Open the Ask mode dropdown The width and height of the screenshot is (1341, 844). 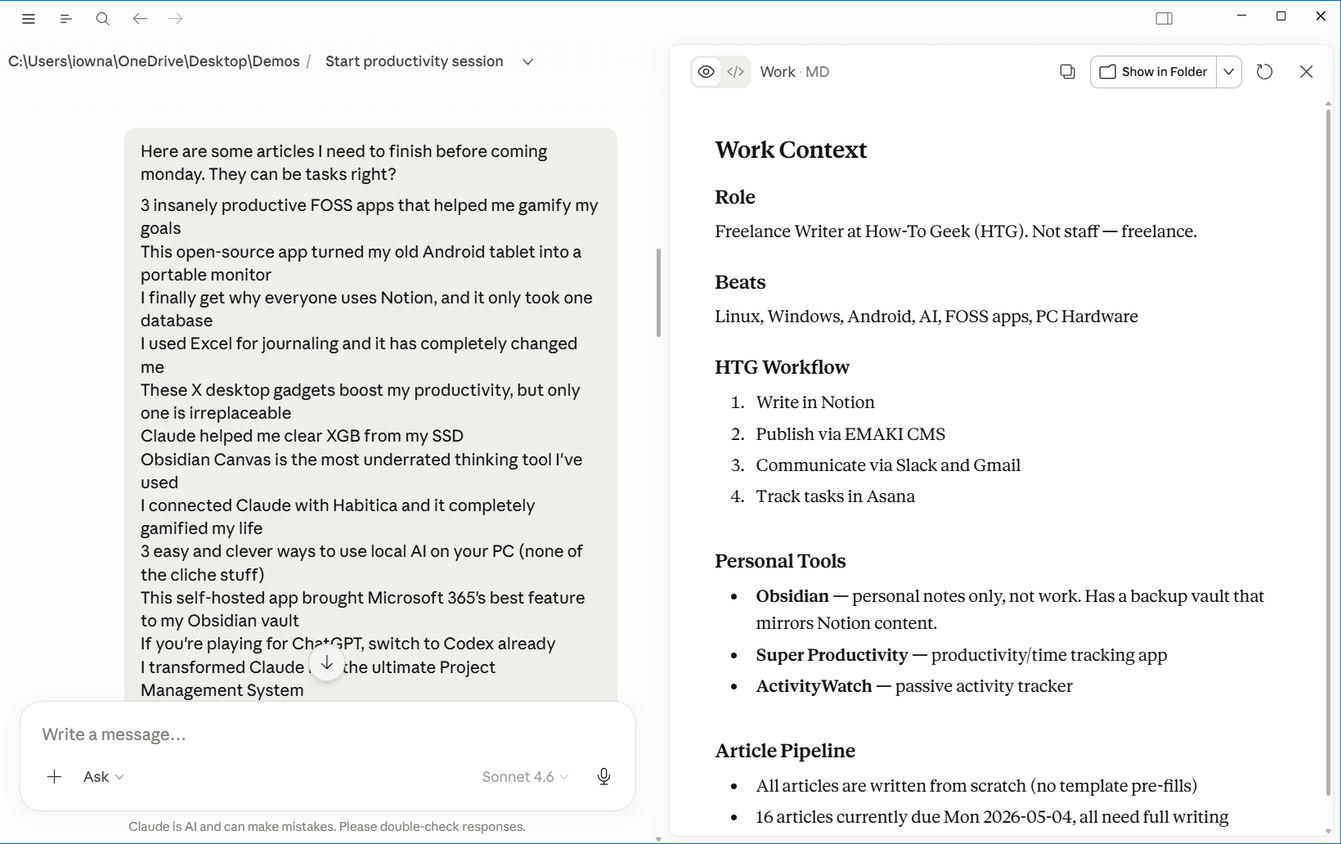103,777
